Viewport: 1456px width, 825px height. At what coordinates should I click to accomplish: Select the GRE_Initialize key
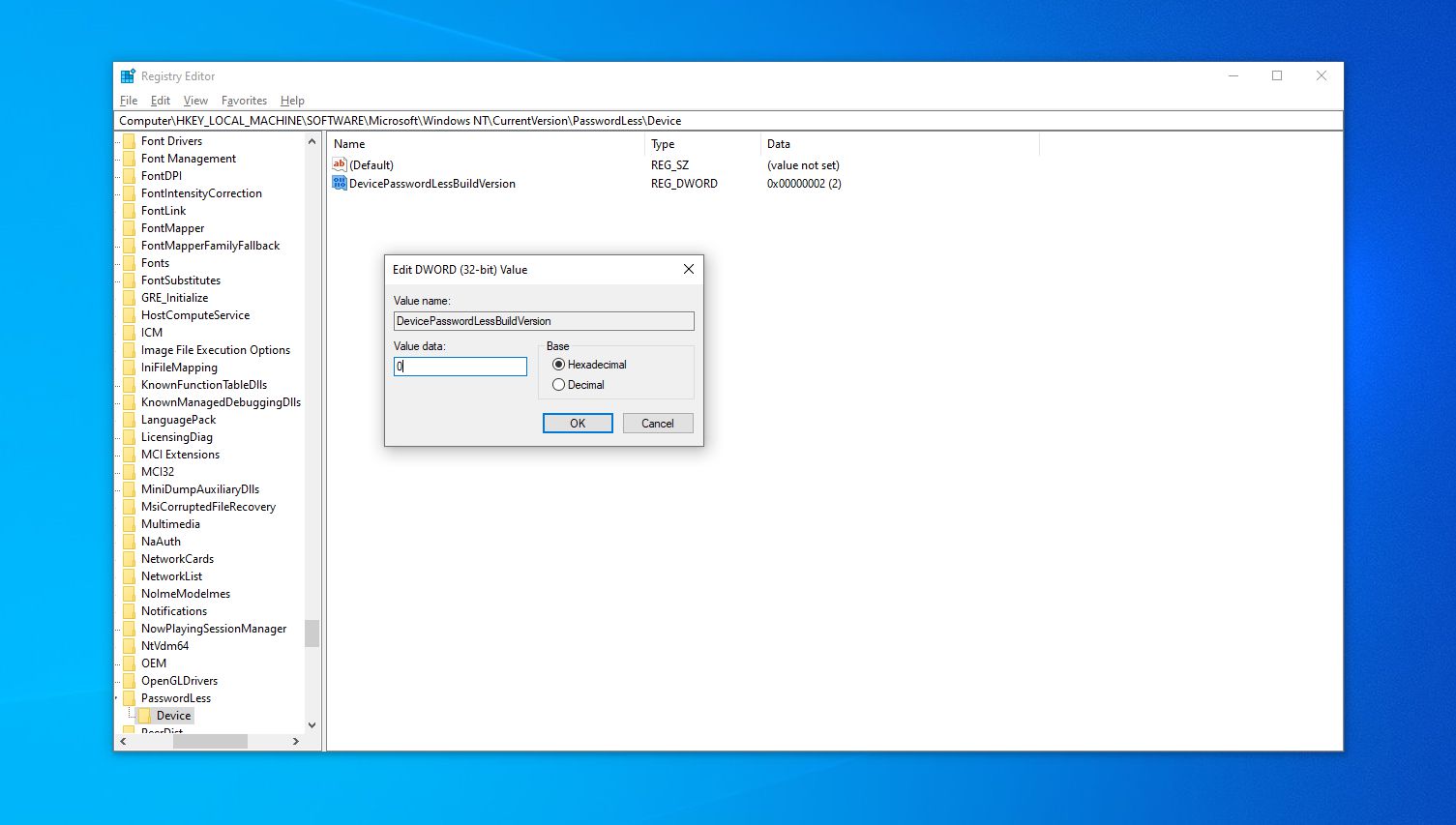point(174,298)
